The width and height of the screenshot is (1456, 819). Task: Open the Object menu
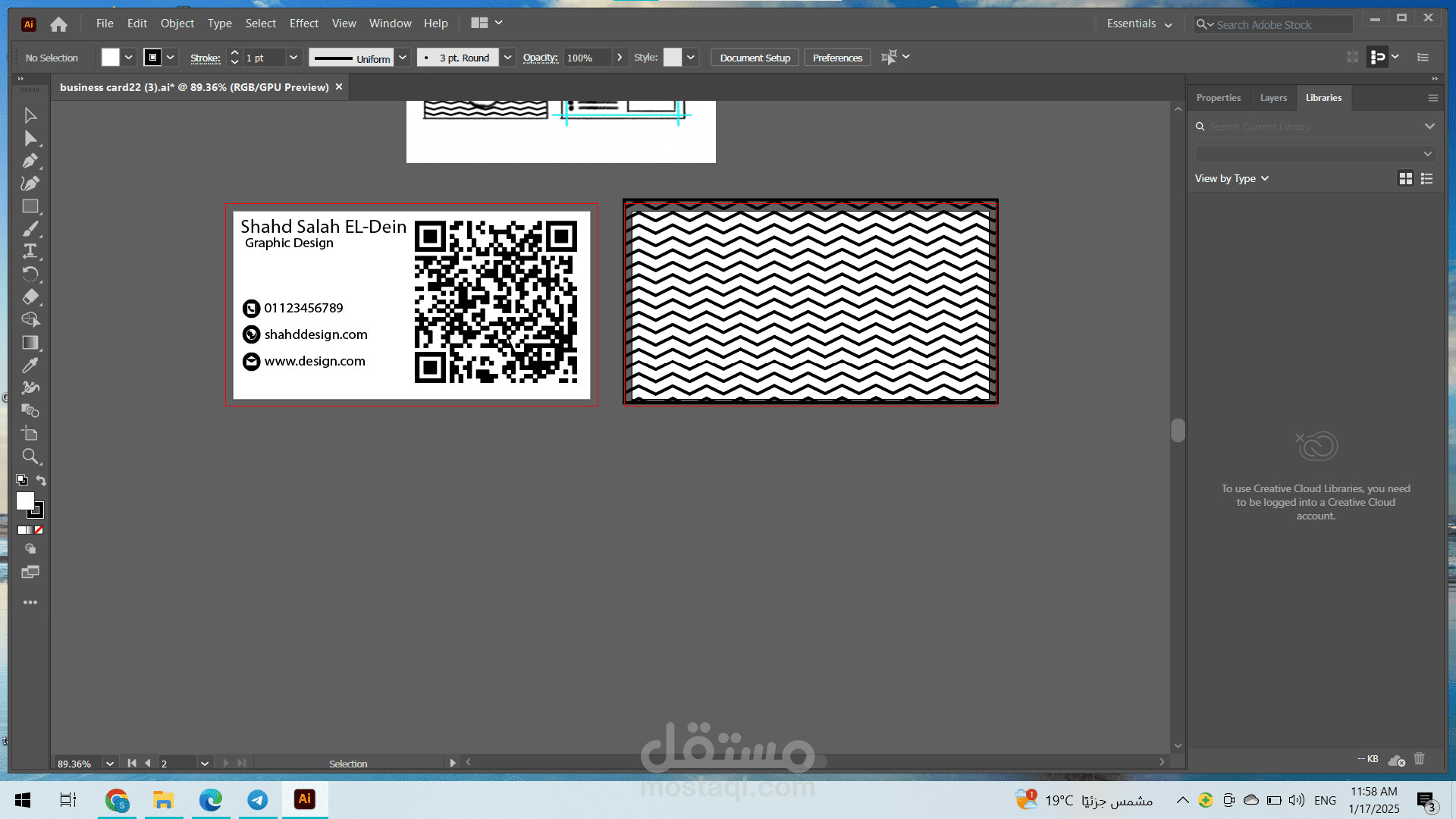pos(177,24)
